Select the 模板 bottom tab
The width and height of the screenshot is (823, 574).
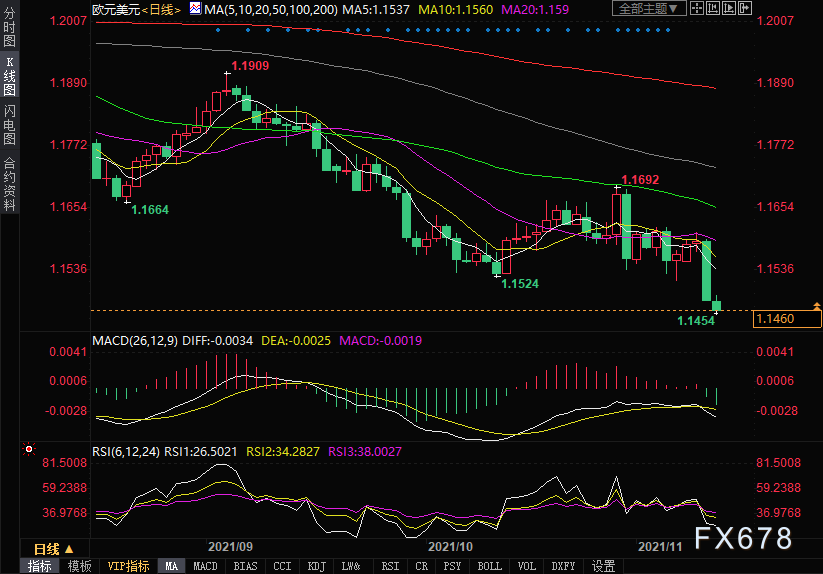[79, 566]
